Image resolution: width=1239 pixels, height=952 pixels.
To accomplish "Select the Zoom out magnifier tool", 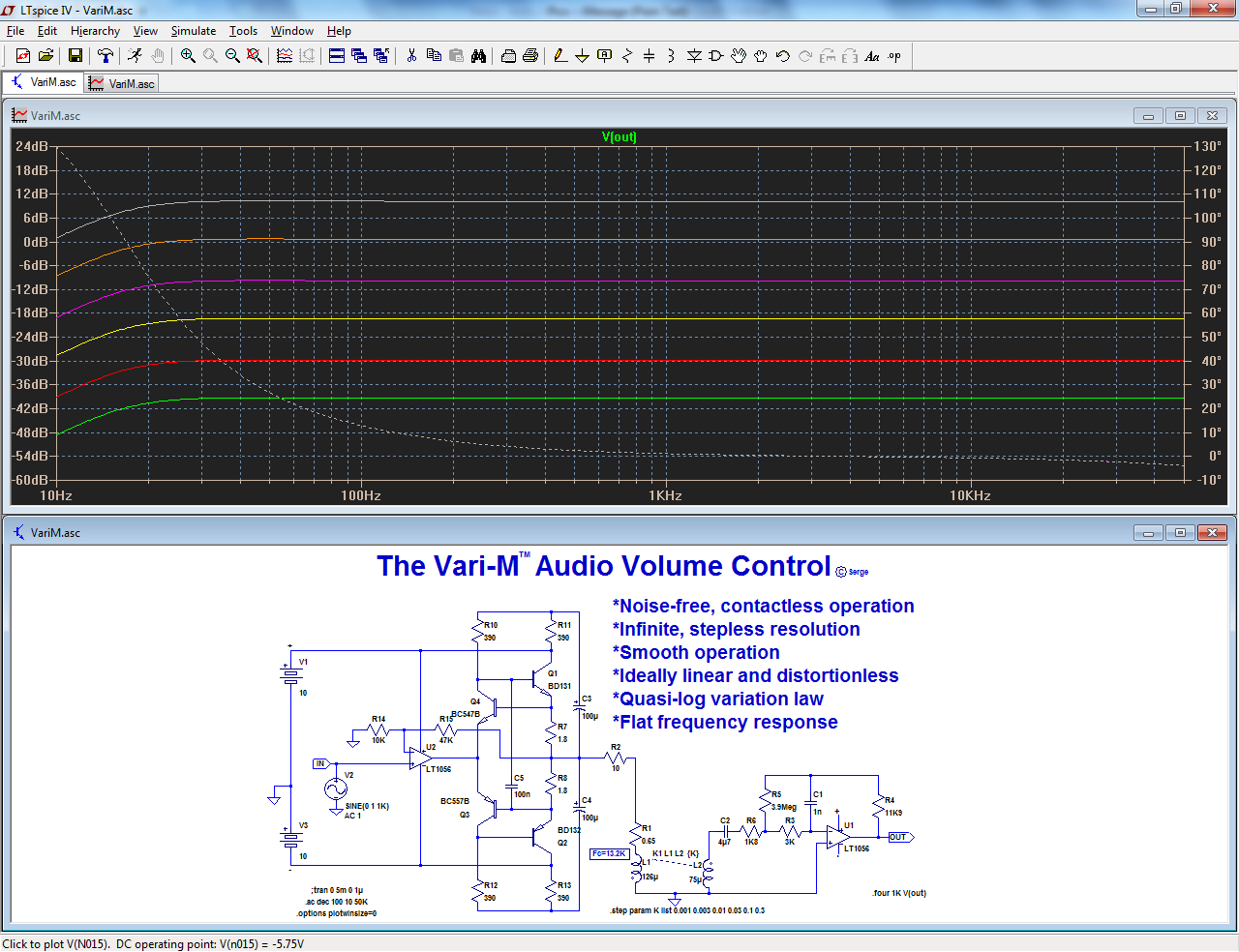I will click(232, 56).
